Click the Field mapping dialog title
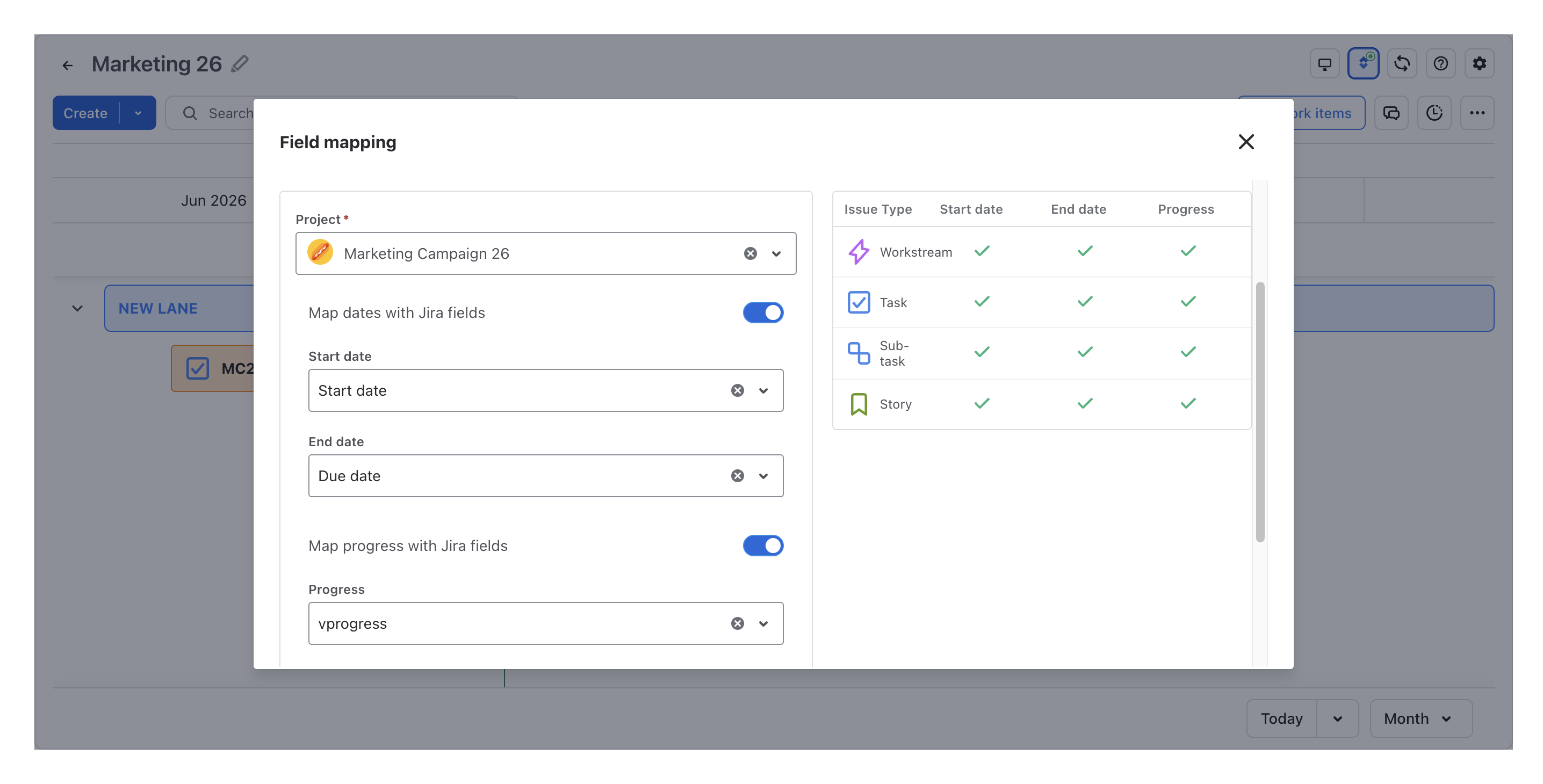 tap(338, 142)
